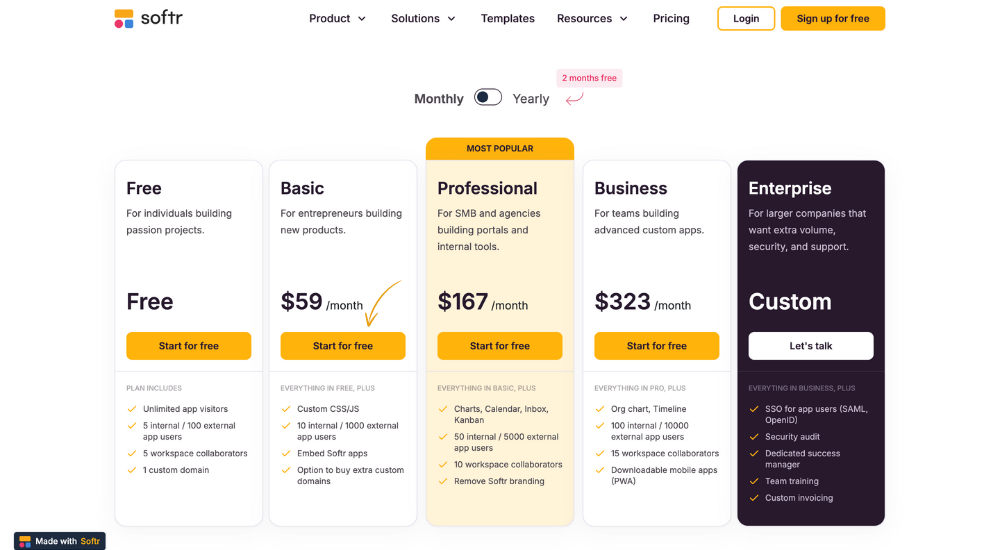Viewport: 1000px width, 550px height.
Task: Expand the Product dropdown menu
Action: pyautogui.click(x=337, y=19)
